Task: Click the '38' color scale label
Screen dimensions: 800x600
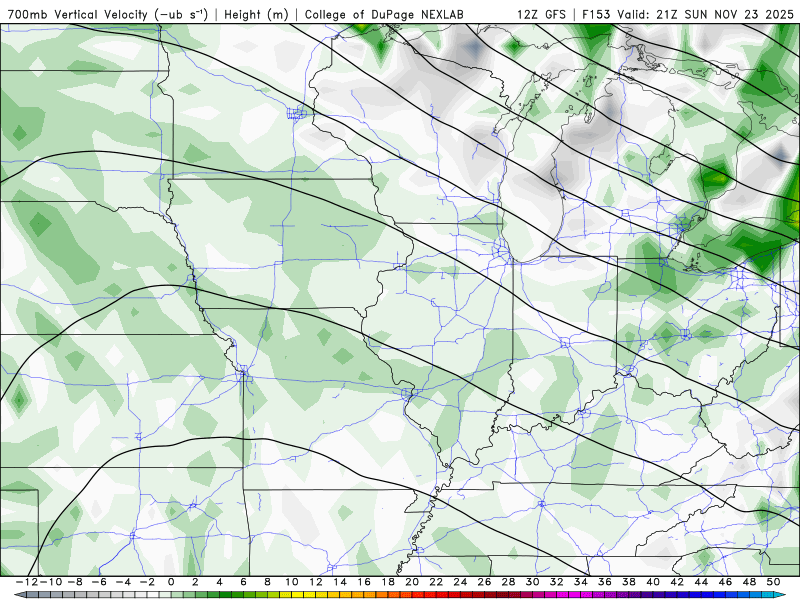Action: (x=629, y=582)
